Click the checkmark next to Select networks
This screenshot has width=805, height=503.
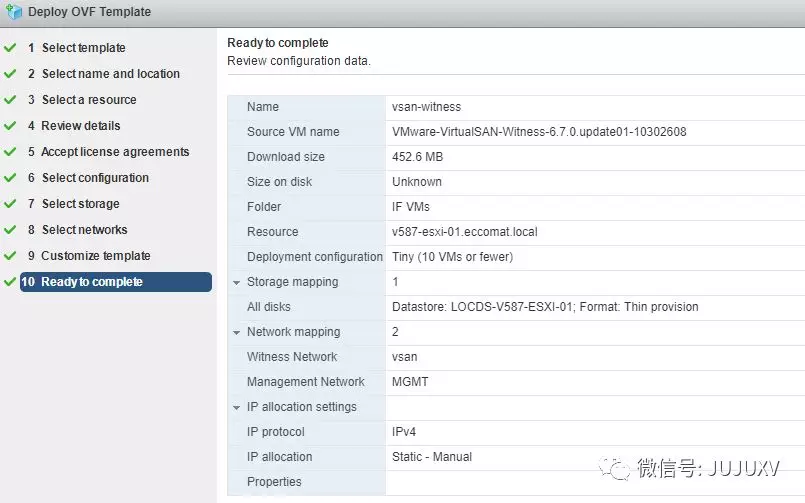10,230
